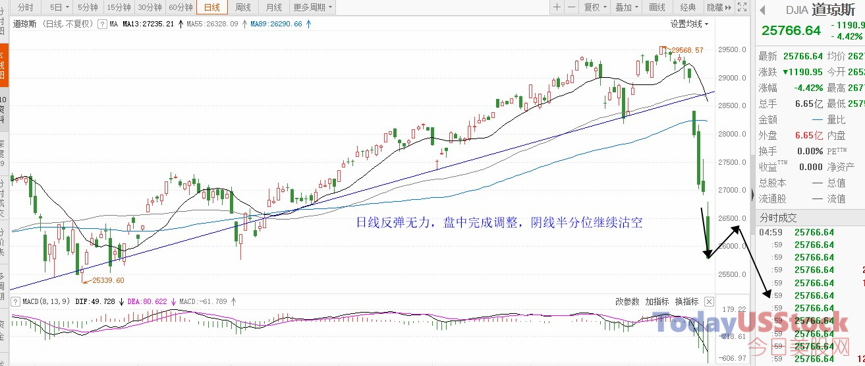
Task: Select the 日线 daily chart tab
Action: [212, 7]
